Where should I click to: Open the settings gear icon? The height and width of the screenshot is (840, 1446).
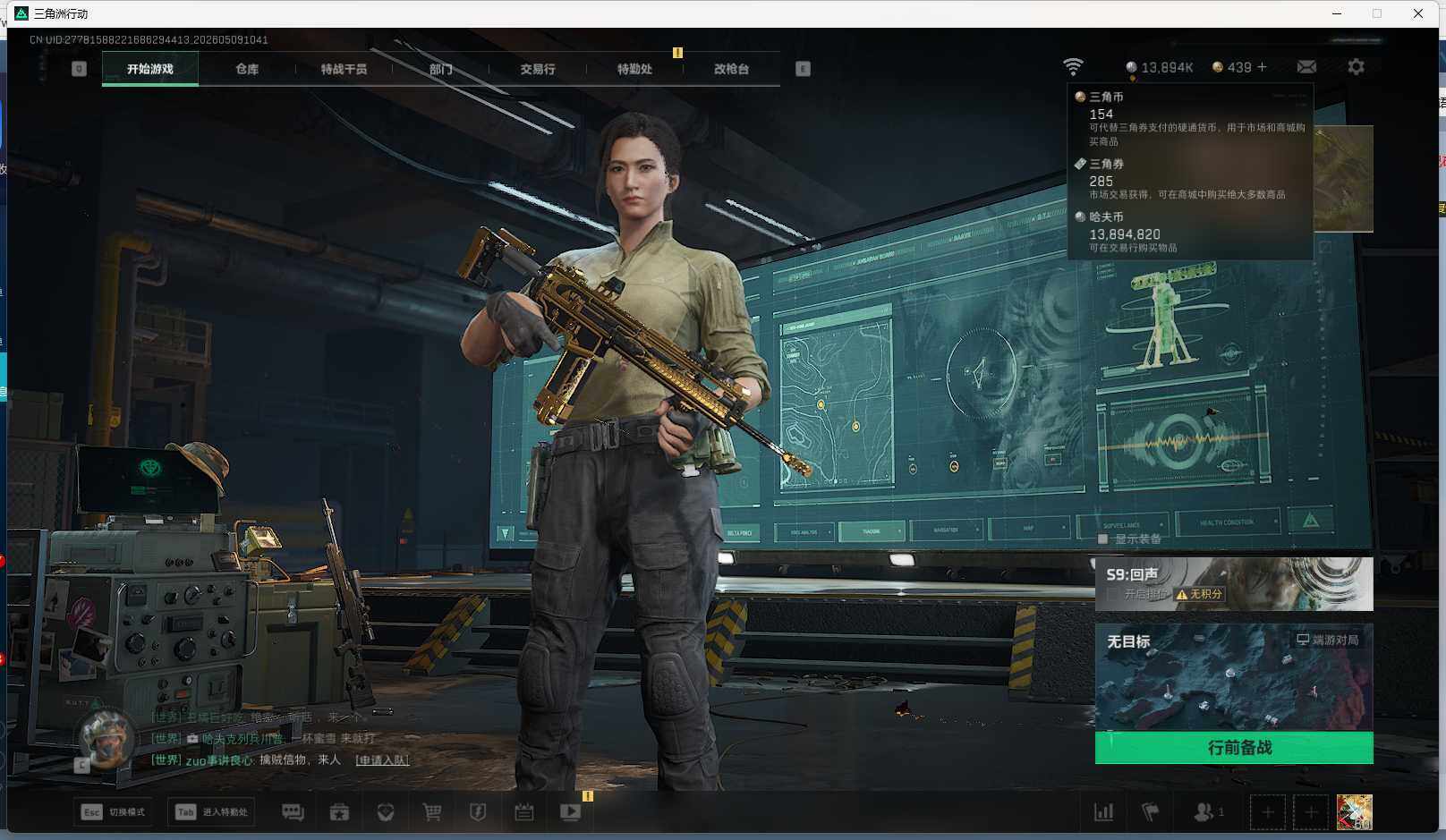pos(1356,67)
